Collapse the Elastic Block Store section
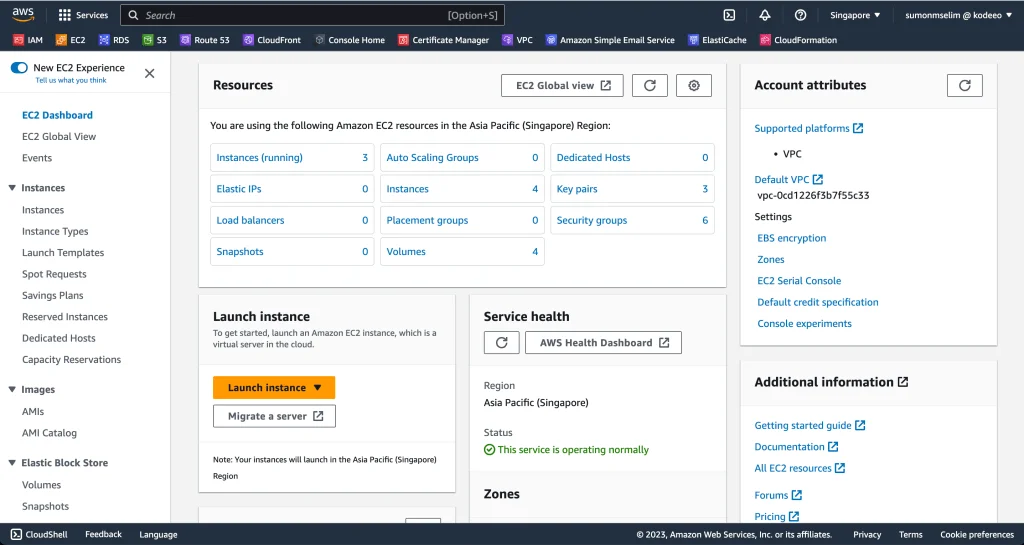Image resolution: width=1024 pixels, height=545 pixels. click(12, 463)
